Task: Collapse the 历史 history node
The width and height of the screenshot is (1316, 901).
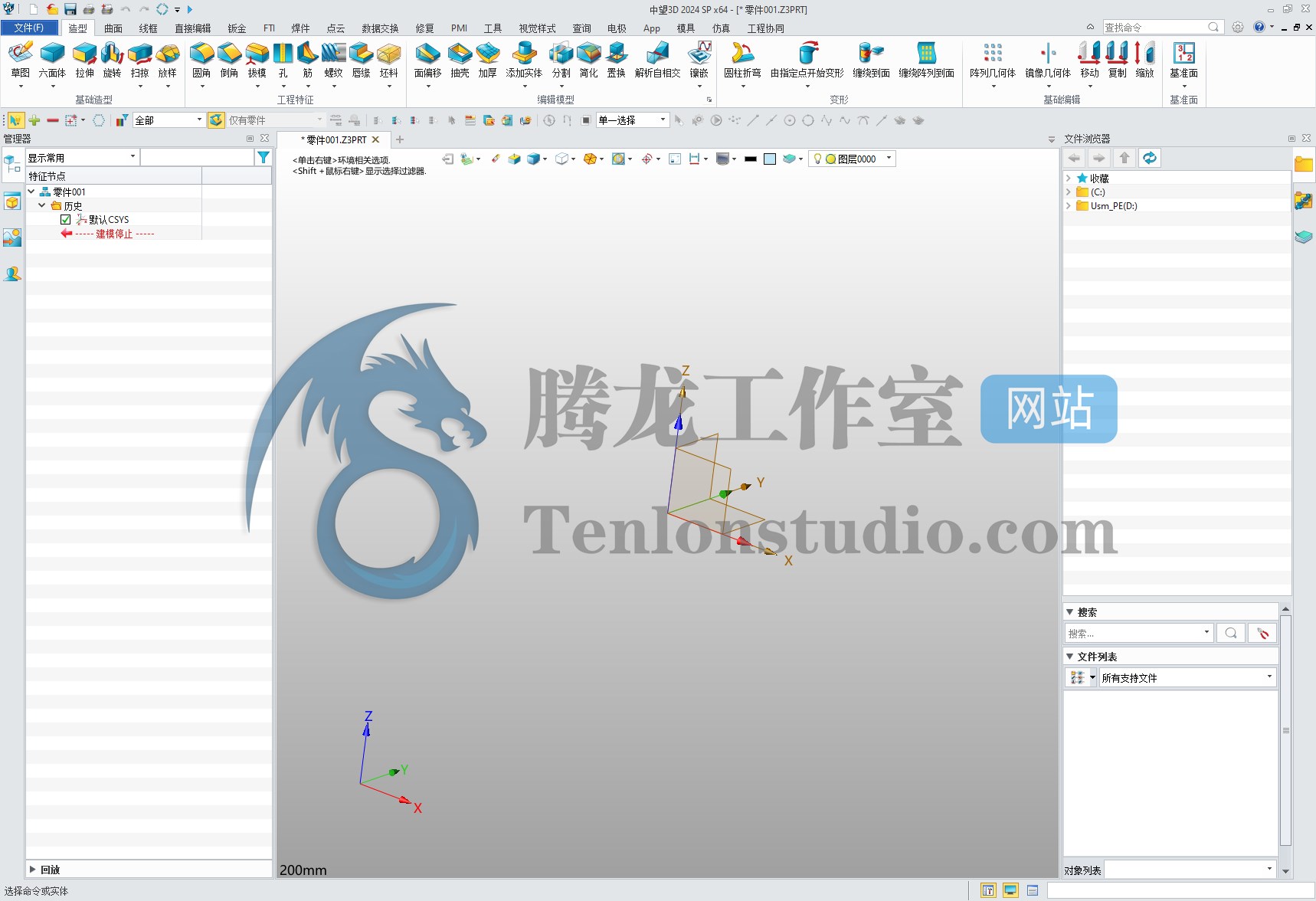Action: [42, 205]
